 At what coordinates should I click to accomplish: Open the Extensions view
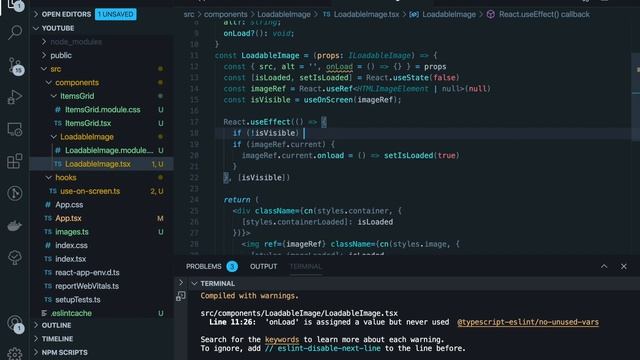[x=15, y=161]
